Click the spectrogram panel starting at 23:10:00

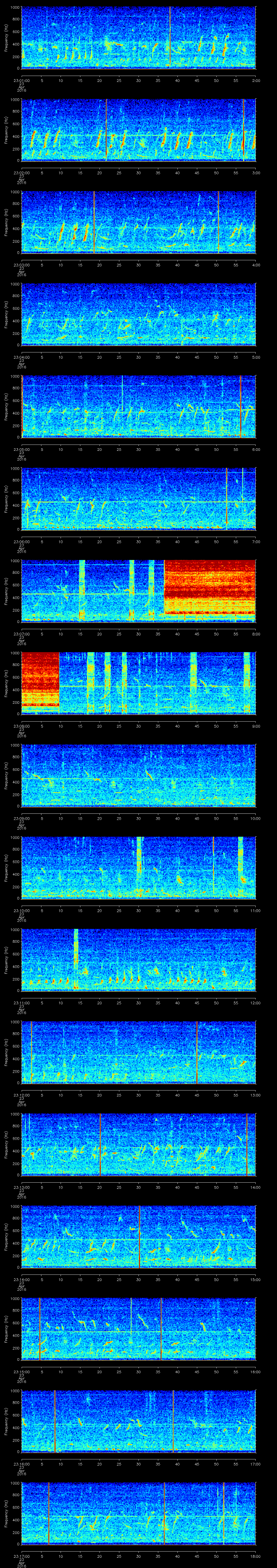(139, 868)
